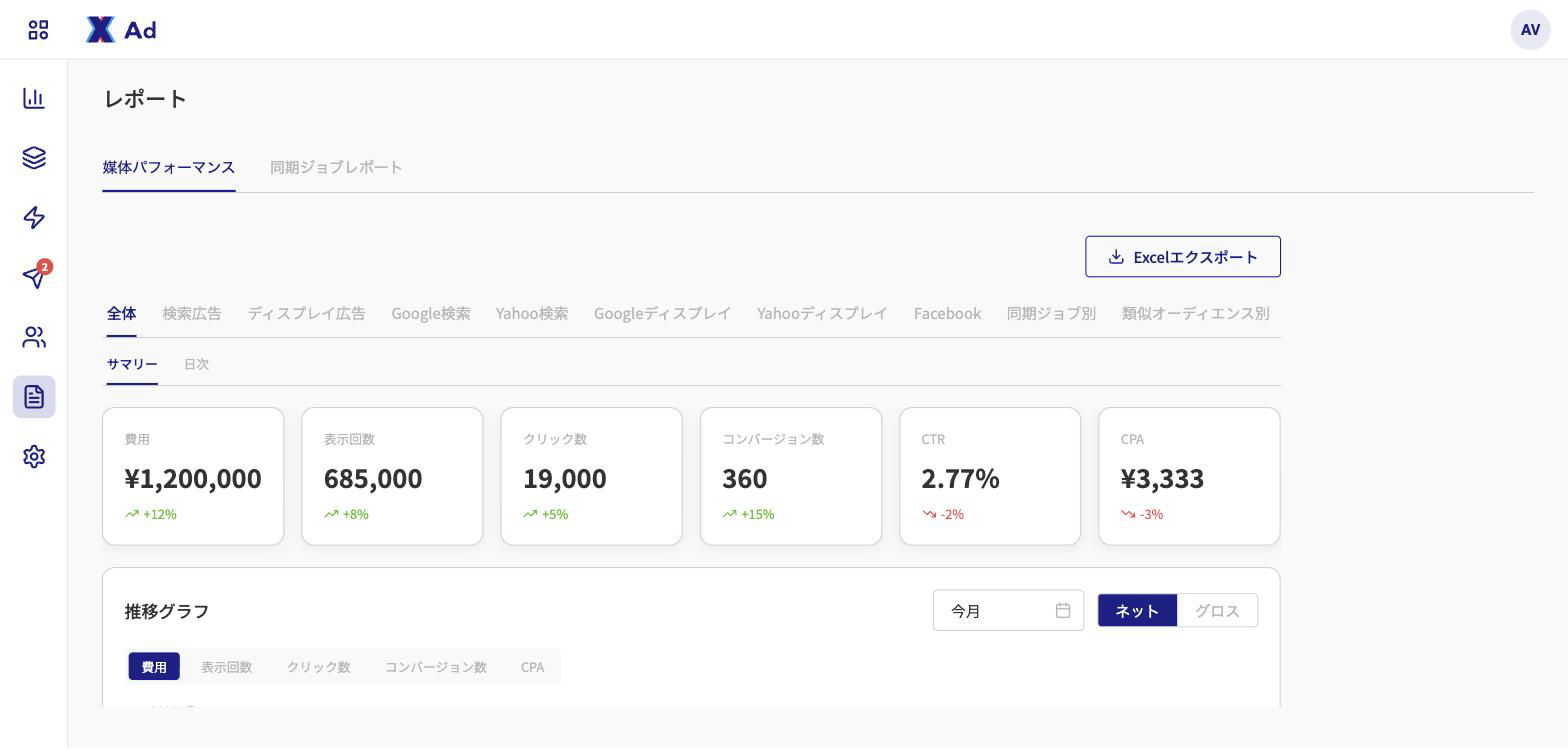Switch to 媒体パフォーマンス tab
This screenshot has height=749, width=1568.
pos(169,167)
